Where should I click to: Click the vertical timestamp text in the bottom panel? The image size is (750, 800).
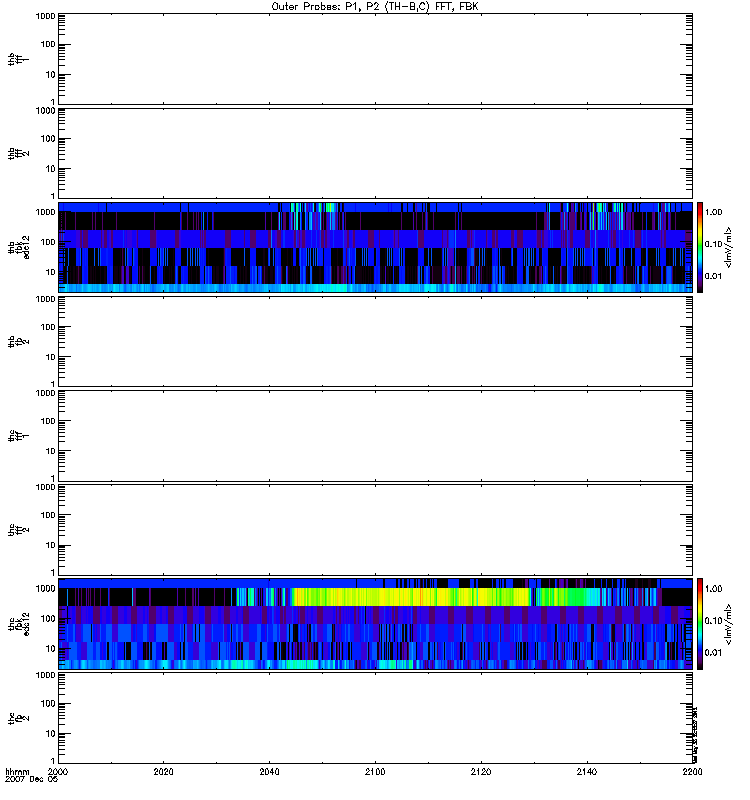[x=695, y=734]
